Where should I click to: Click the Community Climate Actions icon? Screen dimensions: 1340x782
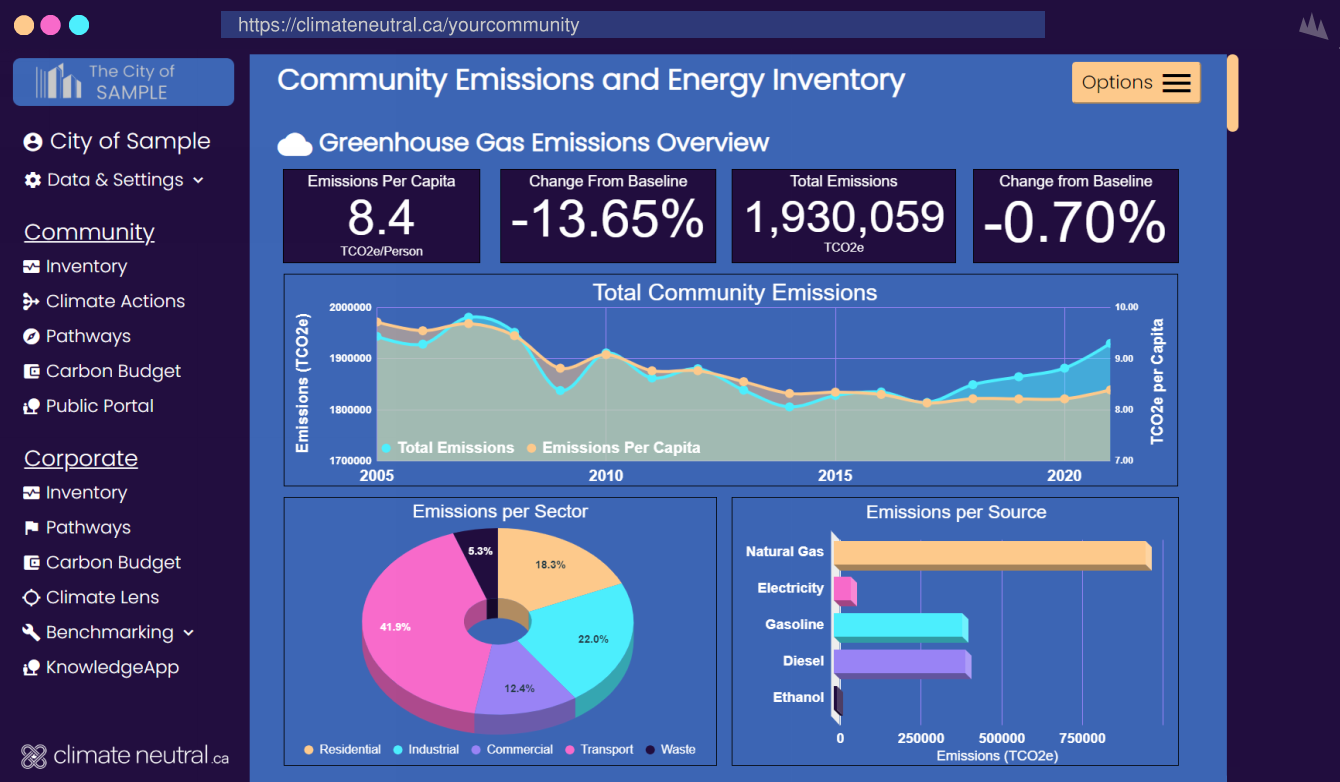31,301
